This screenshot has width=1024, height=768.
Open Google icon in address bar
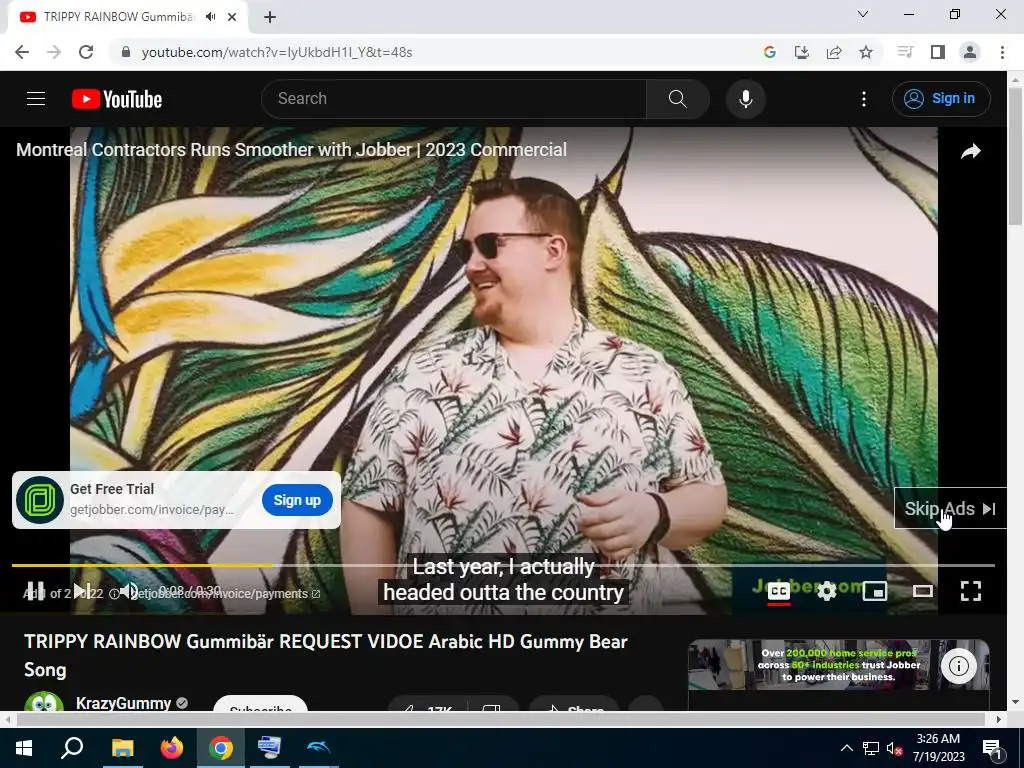pos(769,52)
